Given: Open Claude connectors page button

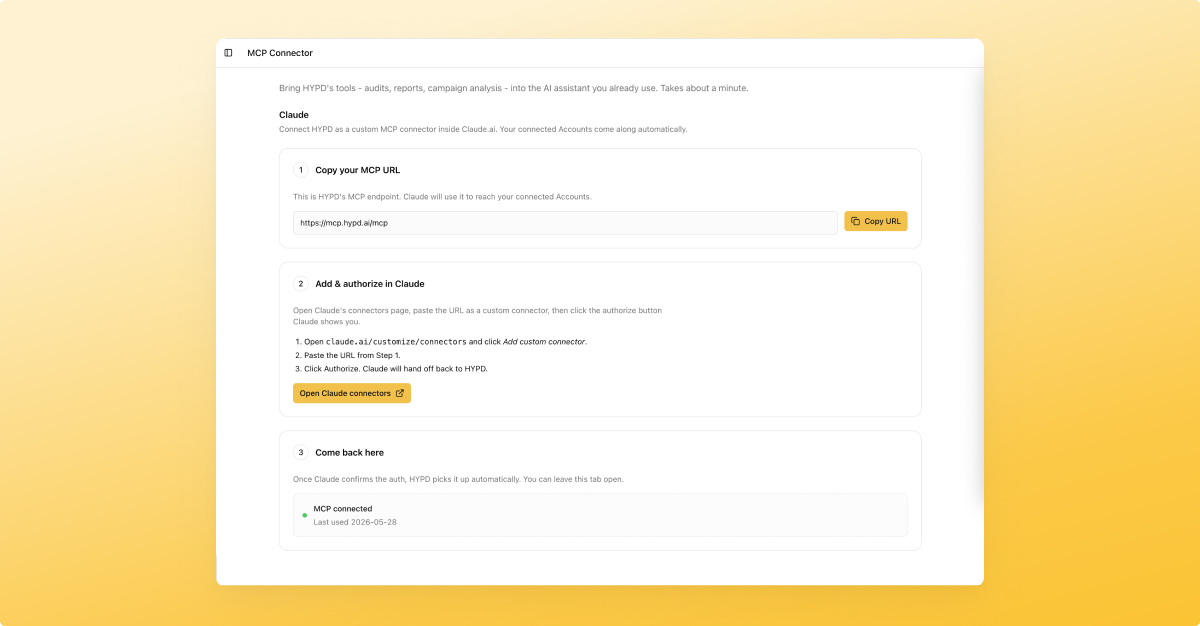Looking at the screenshot, I should pos(352,393).
